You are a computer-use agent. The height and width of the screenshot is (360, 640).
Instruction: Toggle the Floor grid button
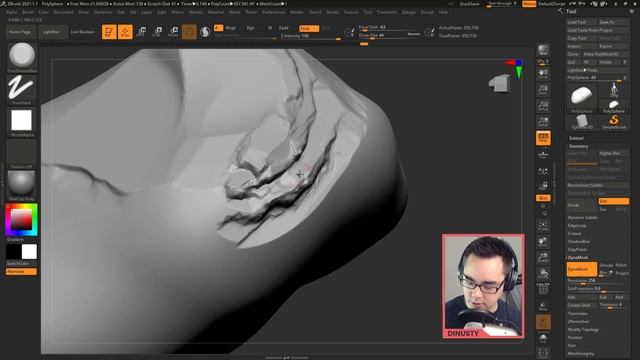point(543,154)
